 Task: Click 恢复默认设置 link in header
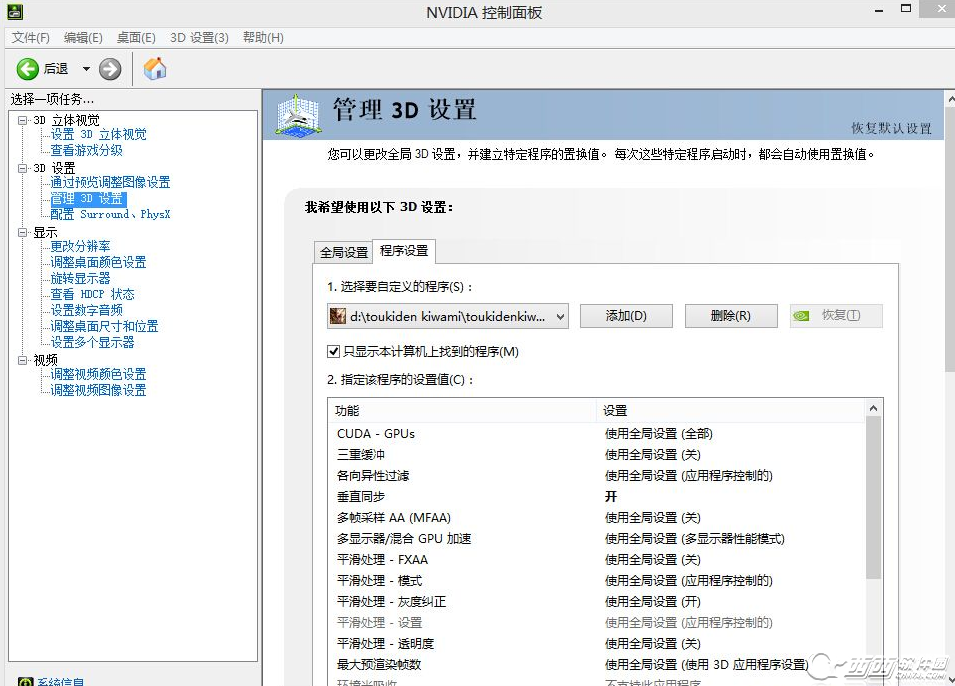[x=891, y=128]
